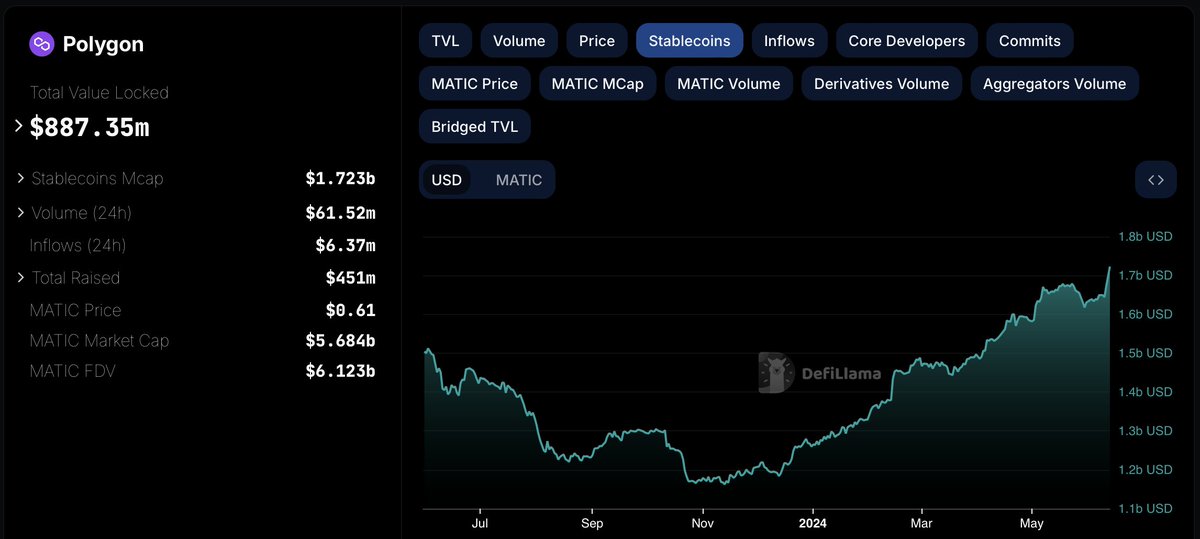Expand the Total Value Locked breakdown
Screen dimensions: 1200x539
(19, 127)
